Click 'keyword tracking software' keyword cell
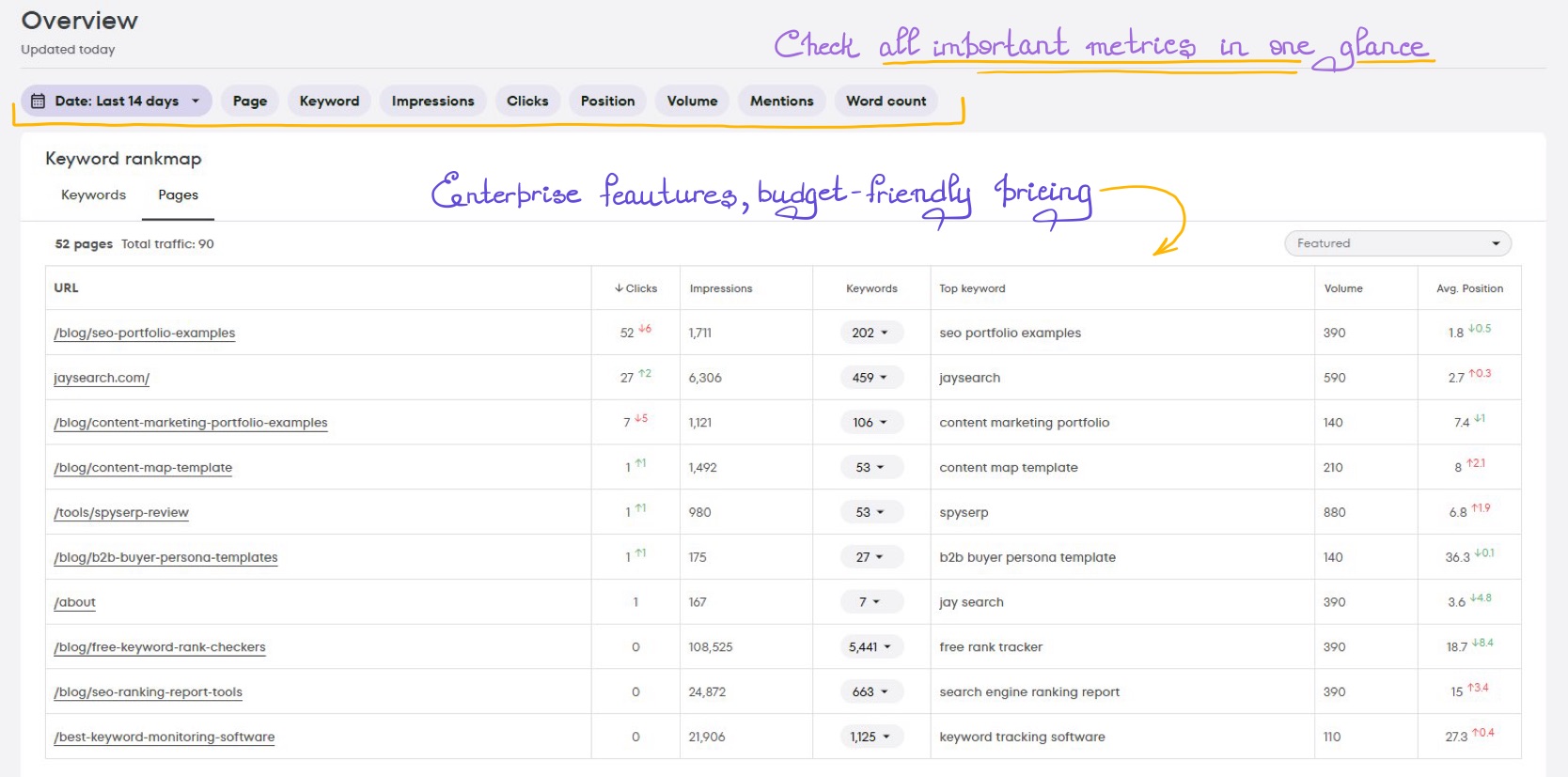1568x777 pixels. [x=1022, y=738]
